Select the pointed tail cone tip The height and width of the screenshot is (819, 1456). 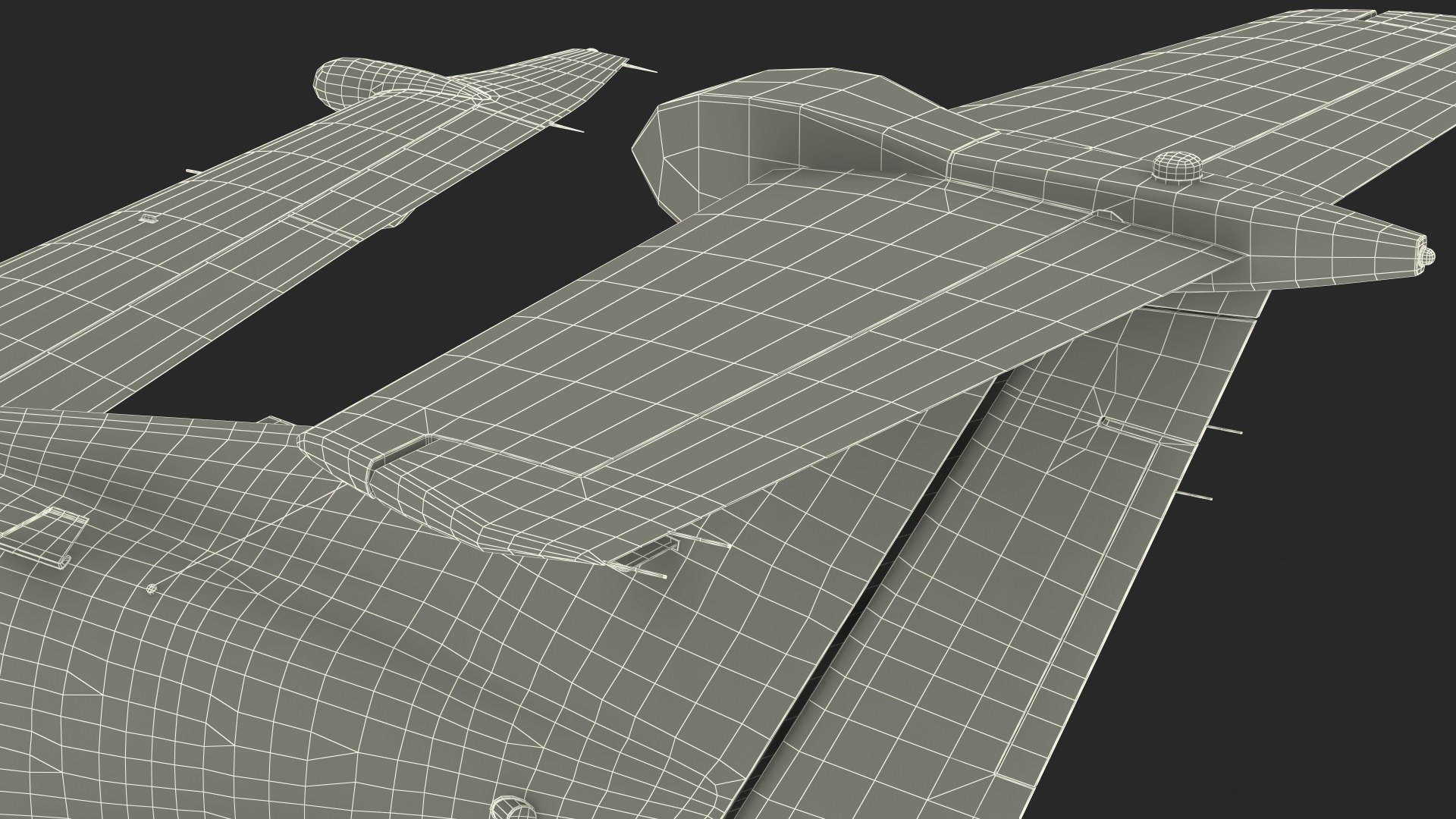coord(1426,256)
